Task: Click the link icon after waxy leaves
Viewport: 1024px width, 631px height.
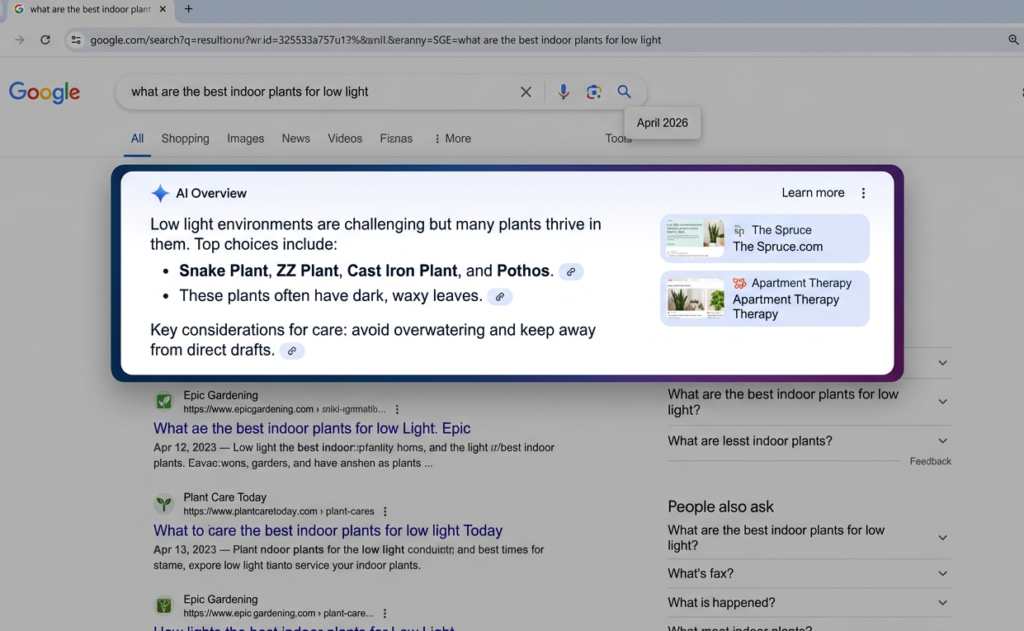Action: pyautogui.click(x=500, y=297)
